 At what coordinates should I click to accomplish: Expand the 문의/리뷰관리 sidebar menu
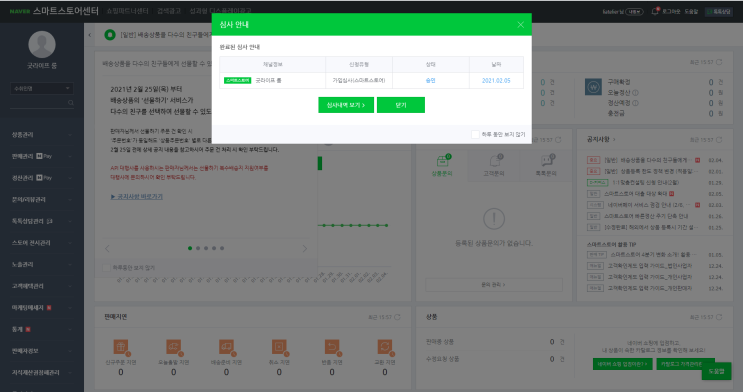click(x=42, y=200)
